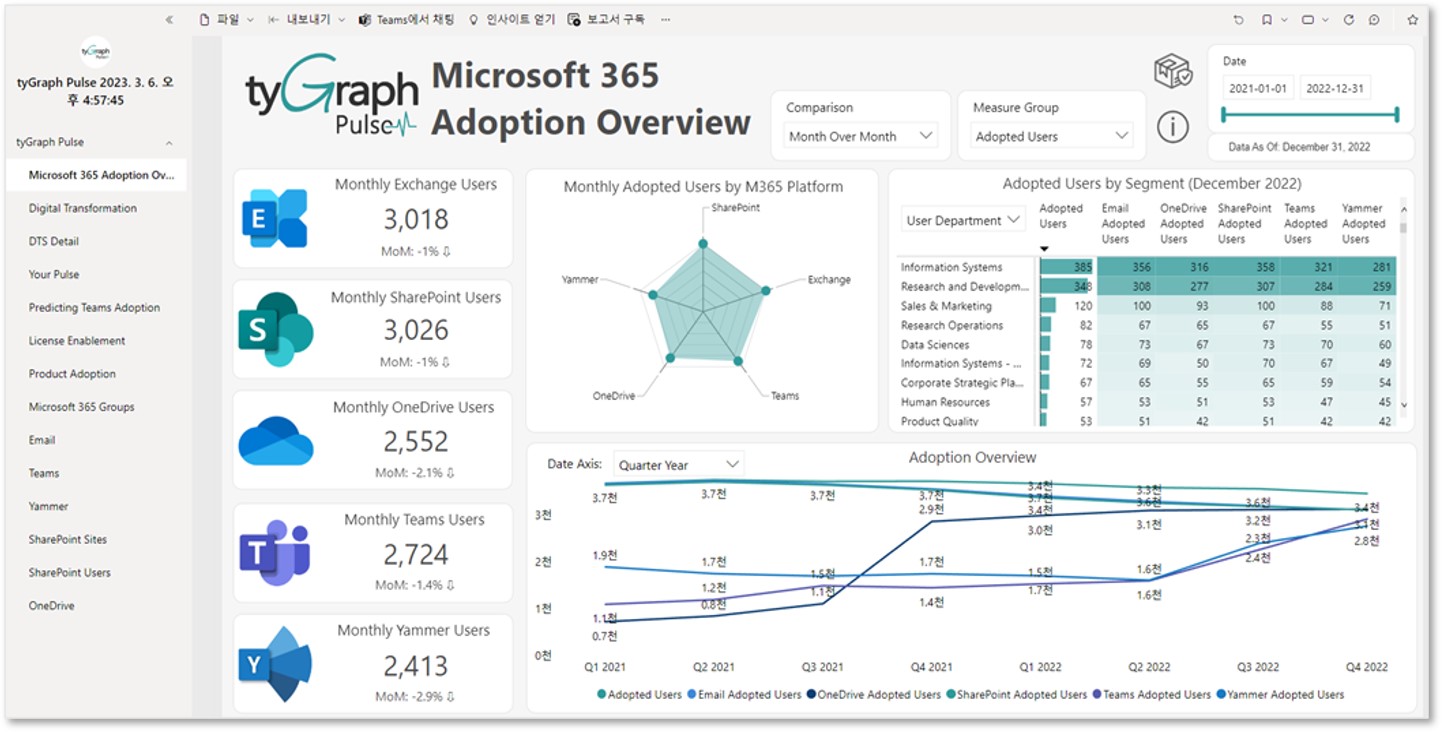The width and height of the screenshot is (1442, 732).
Task: Open the Comparison Month Over Month dropdown
Action: click(860, 136)
